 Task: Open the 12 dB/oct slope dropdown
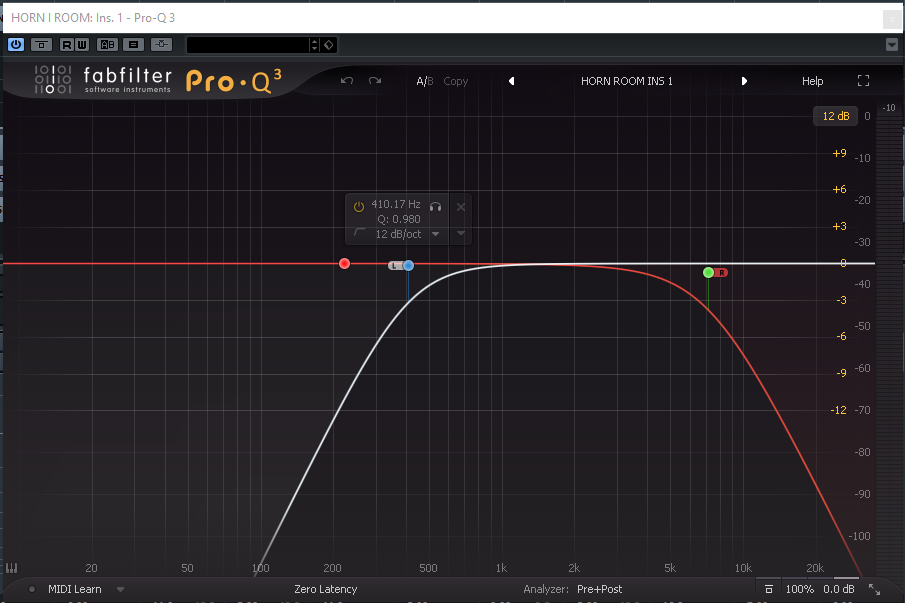pyautogui.click(x=407, y=234)
